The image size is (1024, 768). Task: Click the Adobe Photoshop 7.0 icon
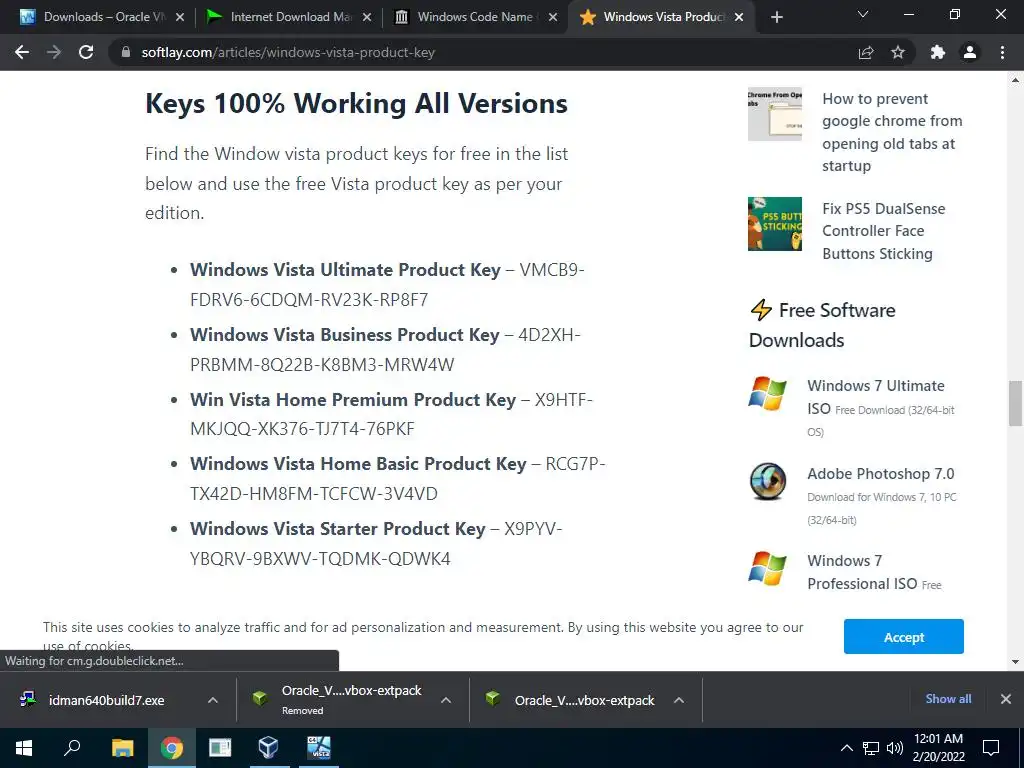point(767,481)
